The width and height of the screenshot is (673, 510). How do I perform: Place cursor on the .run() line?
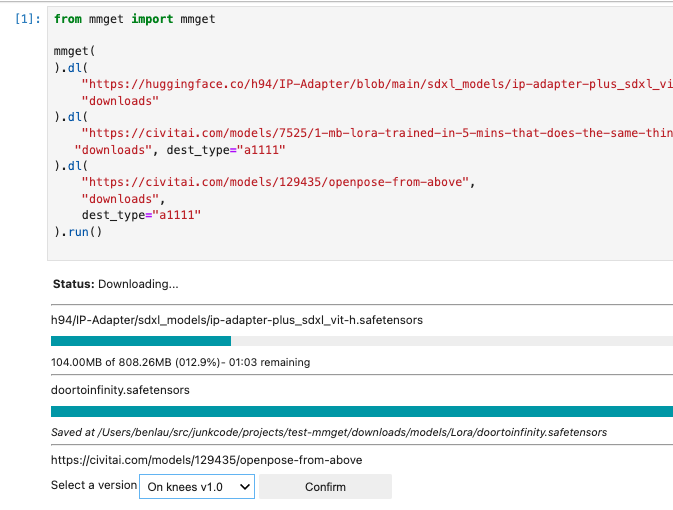point(78,232)
